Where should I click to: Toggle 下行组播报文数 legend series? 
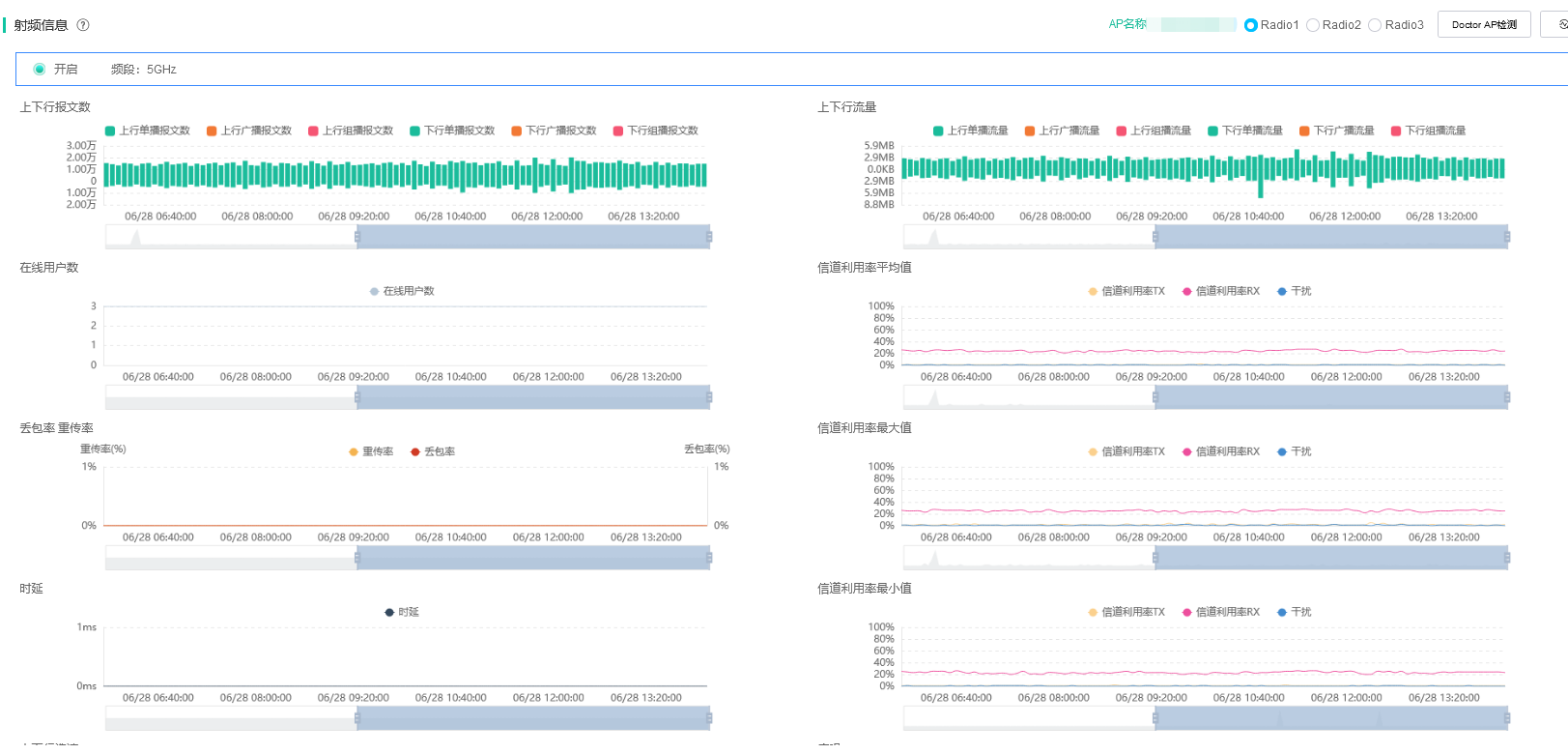[x=656, y=130]
